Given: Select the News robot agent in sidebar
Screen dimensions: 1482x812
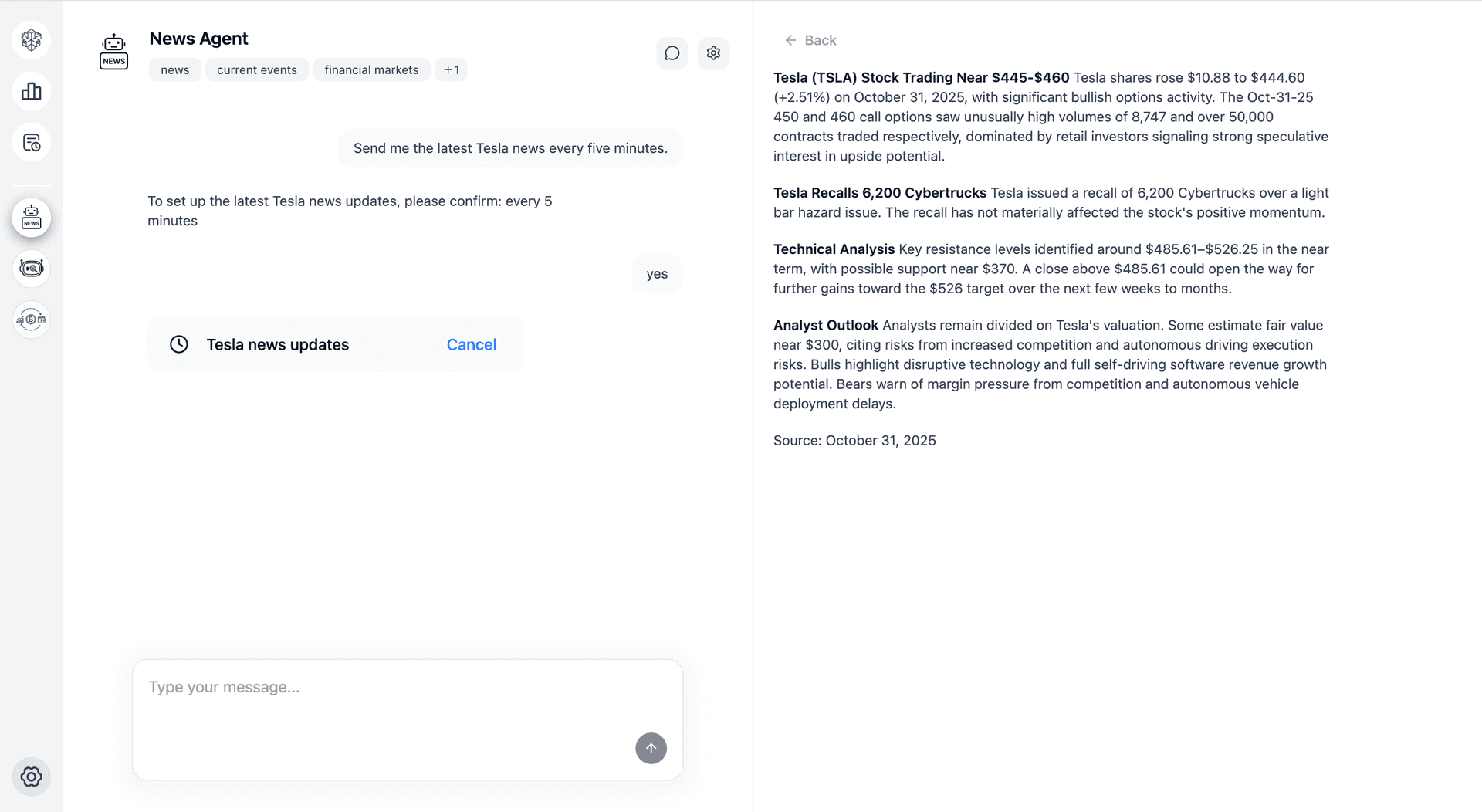Looking at the screenshot, I should pyautogui.click(x=32, y=218).
